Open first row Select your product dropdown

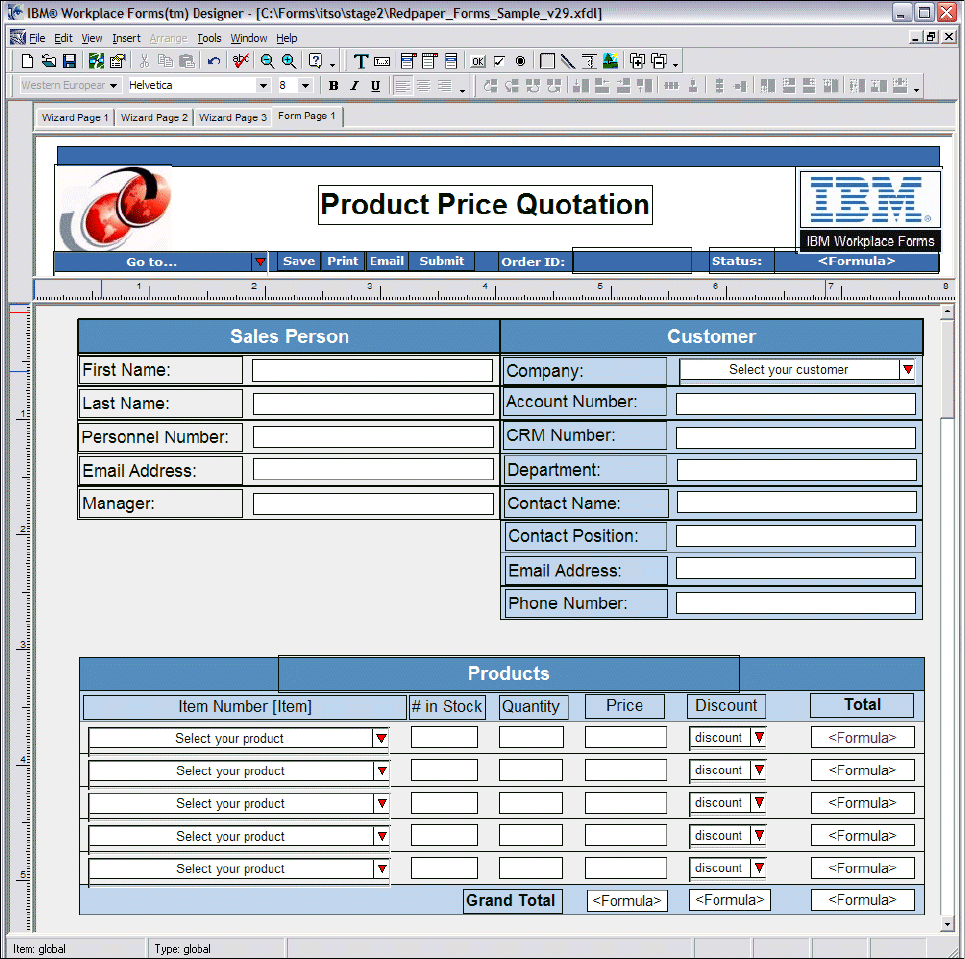(x=382, y=738)
